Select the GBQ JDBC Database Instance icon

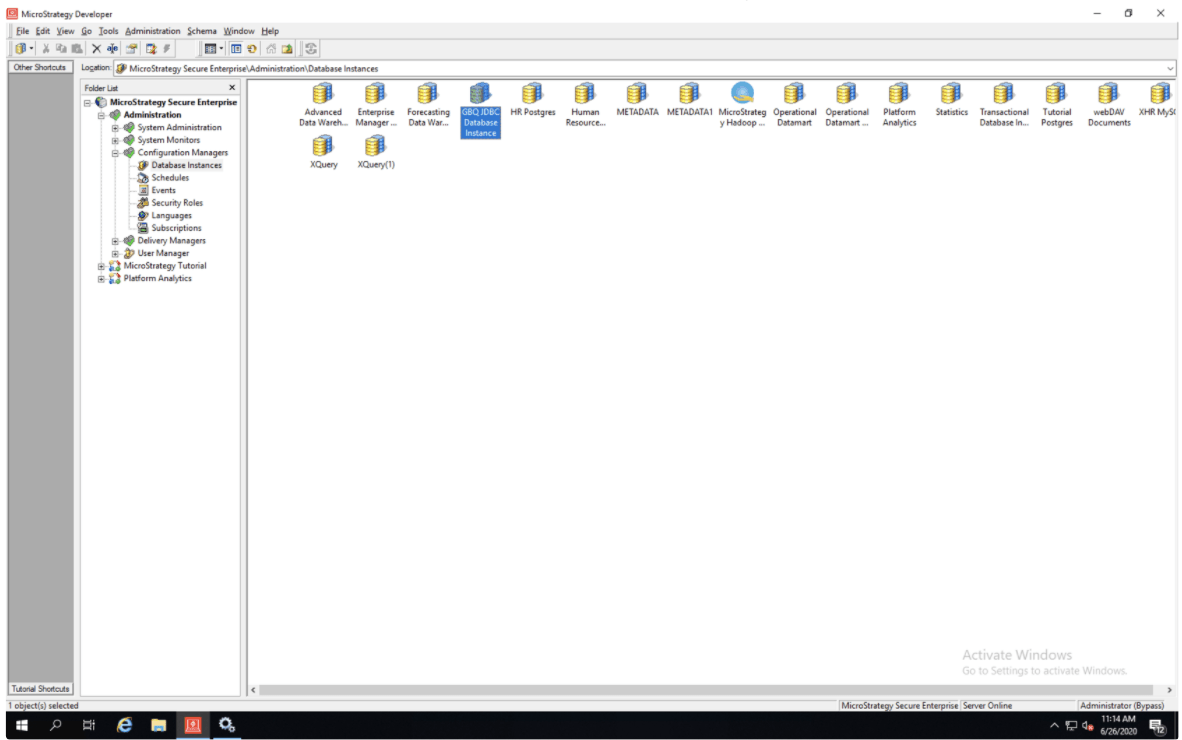click(480, 95)
